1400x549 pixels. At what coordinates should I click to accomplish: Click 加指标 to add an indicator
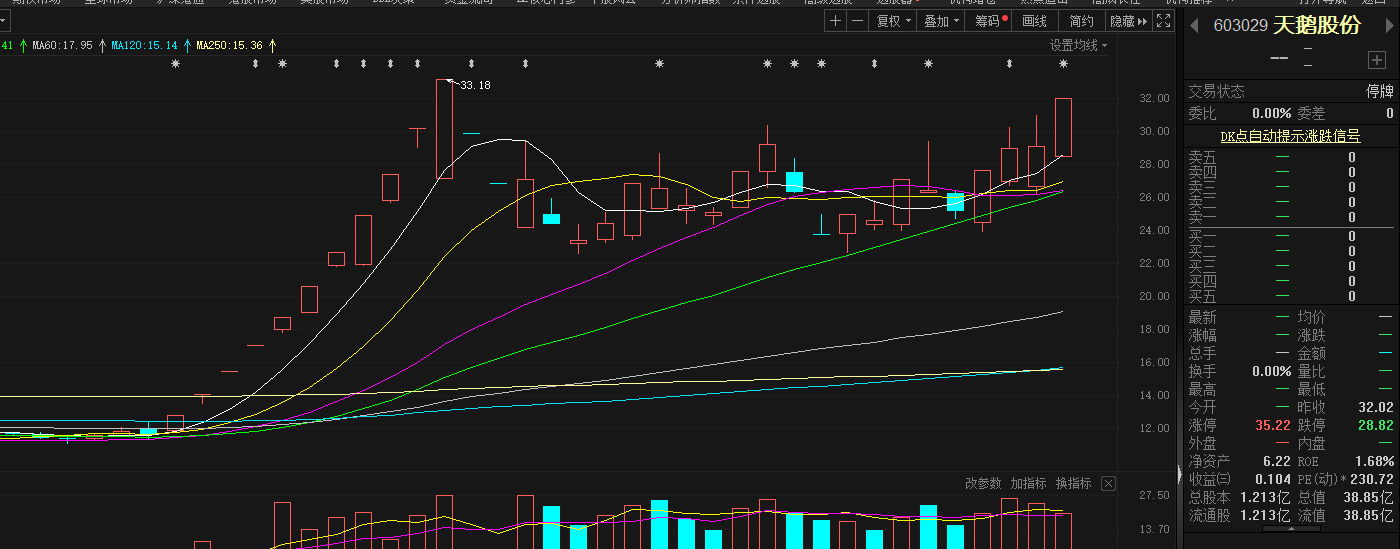coord(1028,484)
